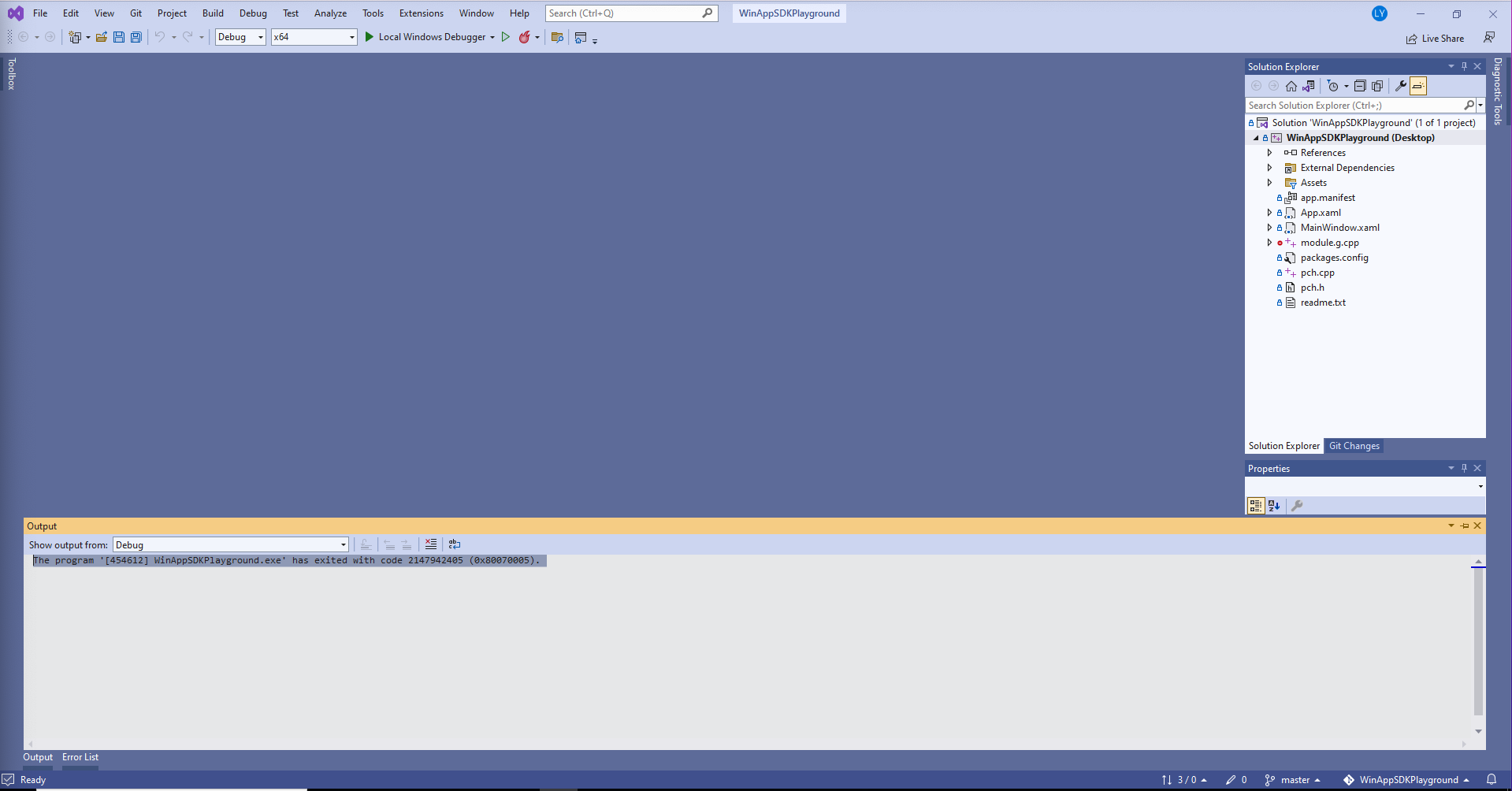Viewport: 1512px width, 791px height.
Task: Expand the App.xaml node
Action: point(1269,213)
